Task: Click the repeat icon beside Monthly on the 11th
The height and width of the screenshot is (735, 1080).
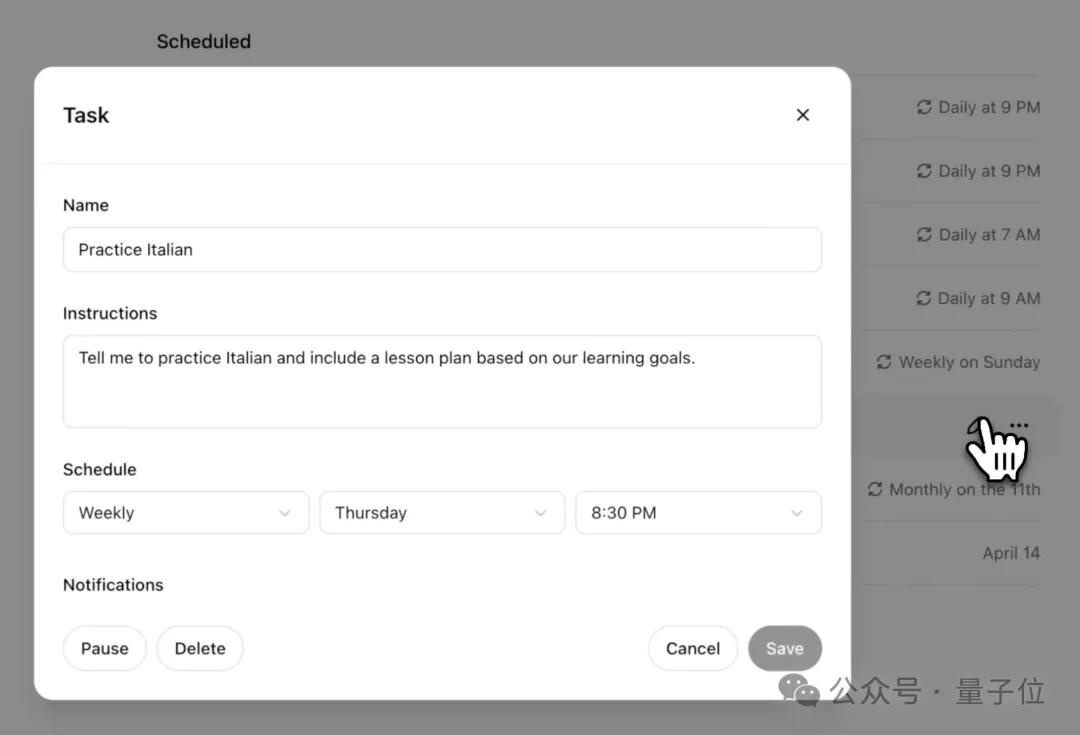Action: [x=875, y=489]
